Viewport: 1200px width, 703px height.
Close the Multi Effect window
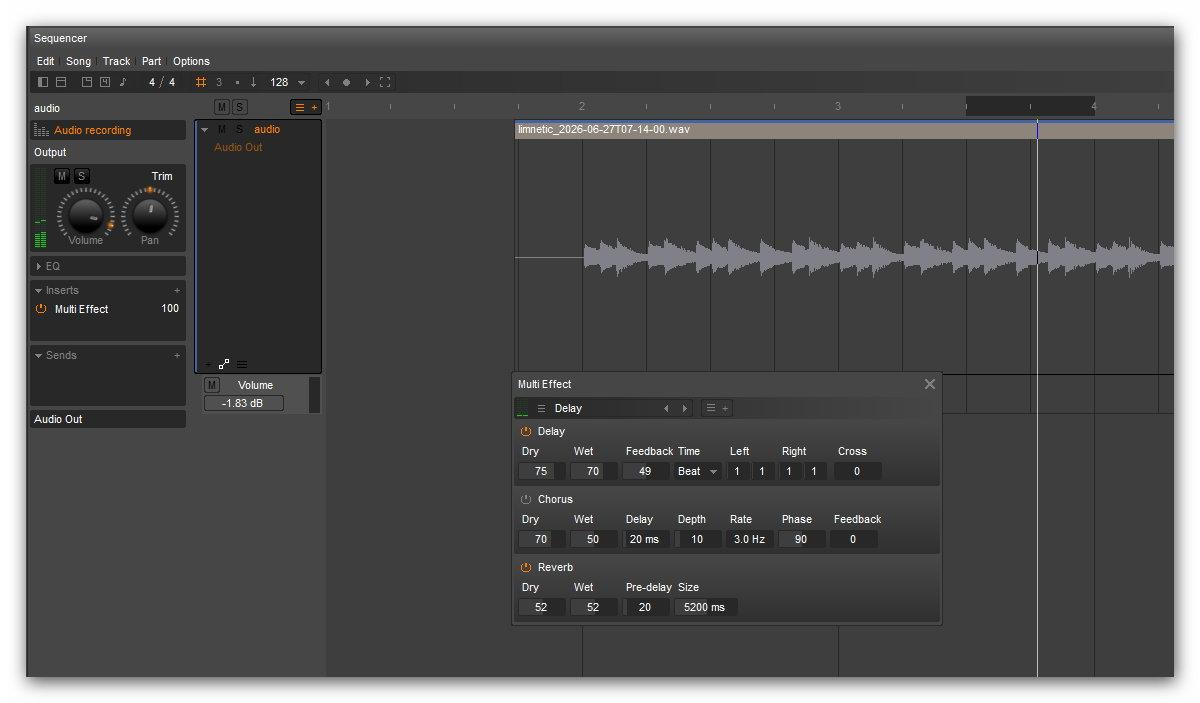coord(930,384)
